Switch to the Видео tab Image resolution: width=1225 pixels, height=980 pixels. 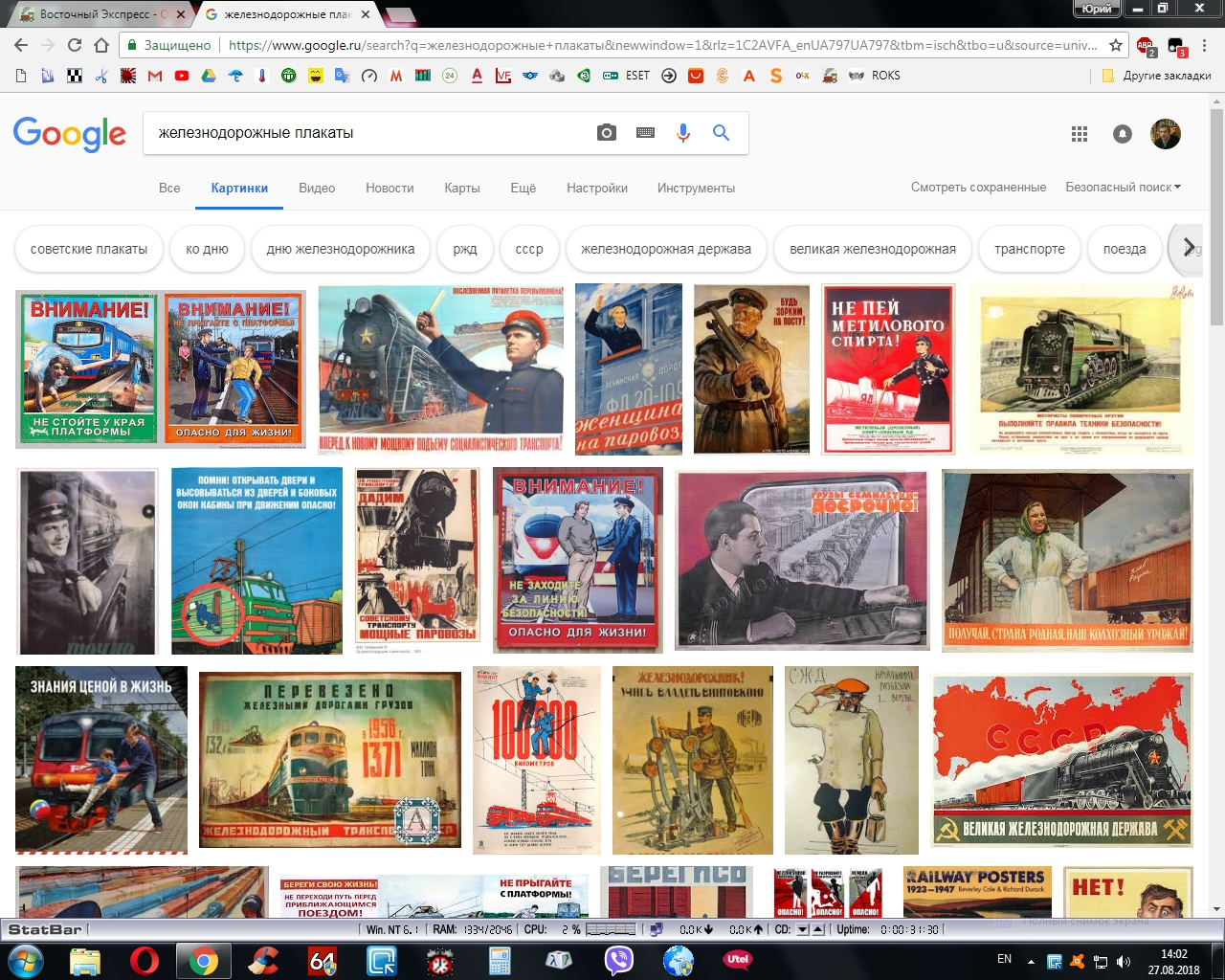pyautogui.click(x=317, y=188)
